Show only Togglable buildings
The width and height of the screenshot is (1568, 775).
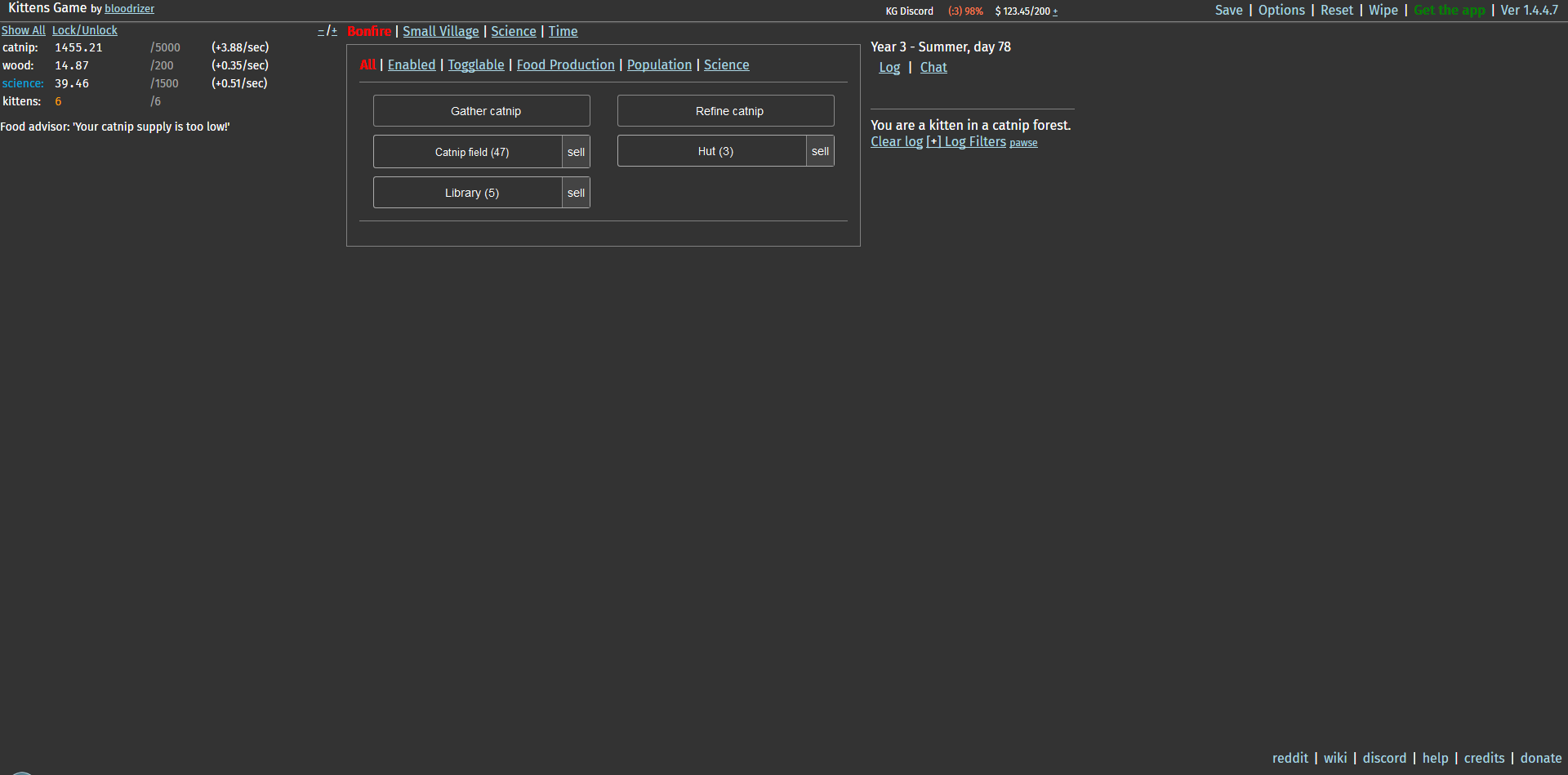(x=476, y=65)
